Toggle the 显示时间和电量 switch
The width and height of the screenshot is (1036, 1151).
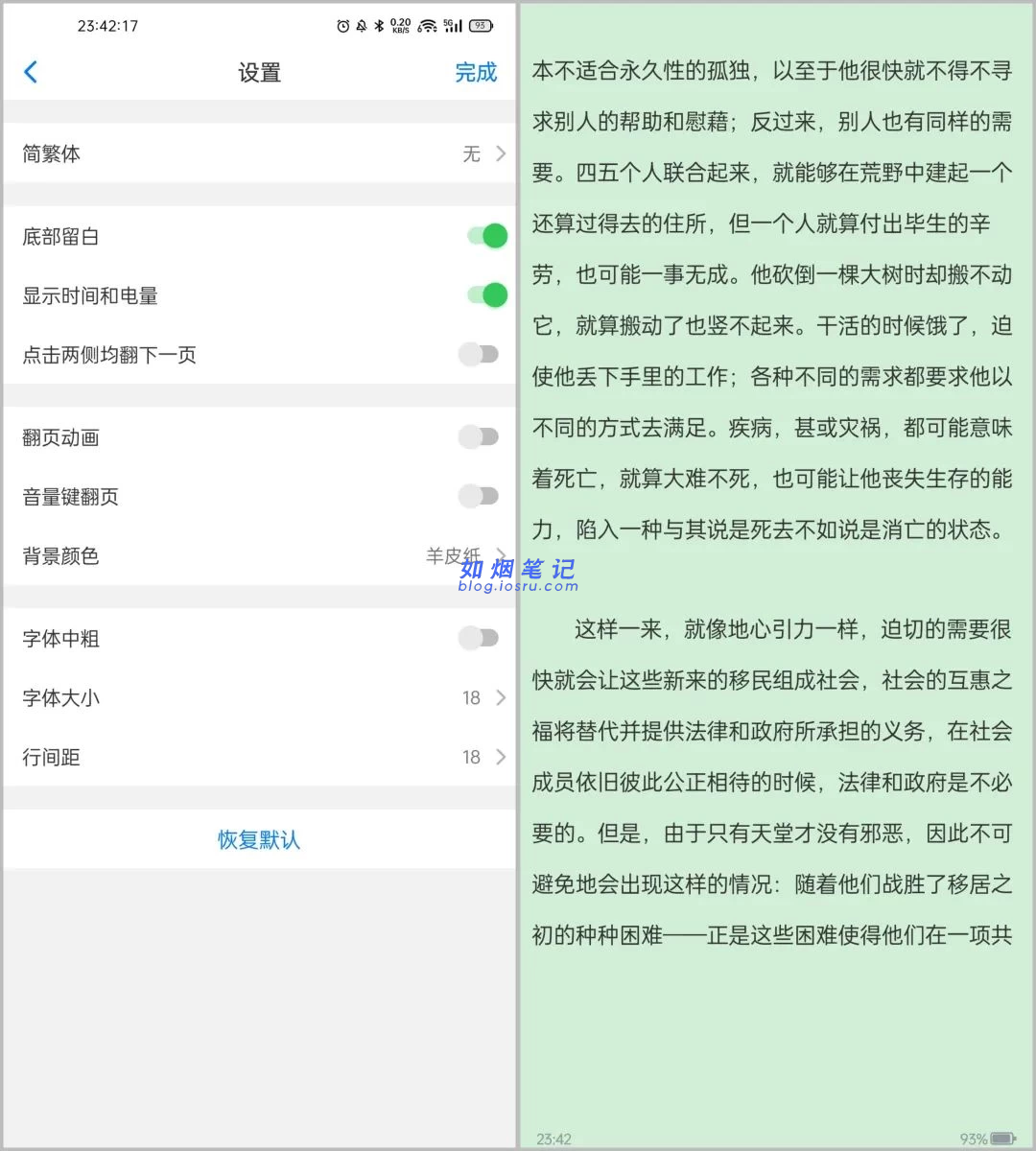(486, 295)
